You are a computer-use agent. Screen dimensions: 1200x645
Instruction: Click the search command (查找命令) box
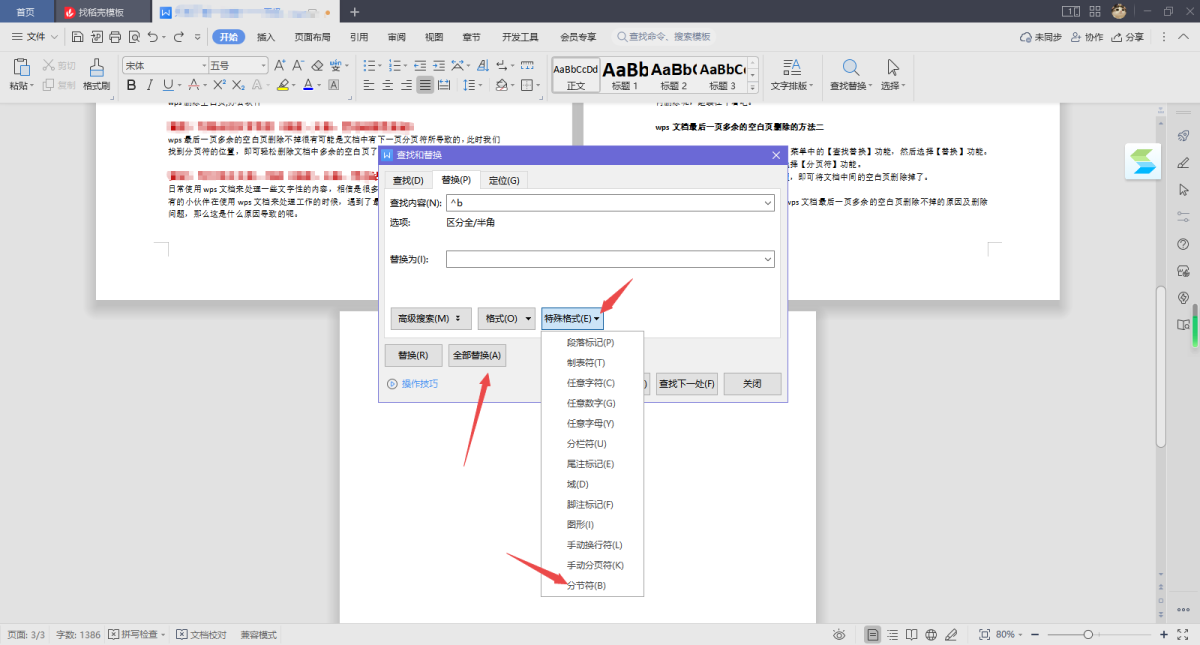[x=664, y=37]
